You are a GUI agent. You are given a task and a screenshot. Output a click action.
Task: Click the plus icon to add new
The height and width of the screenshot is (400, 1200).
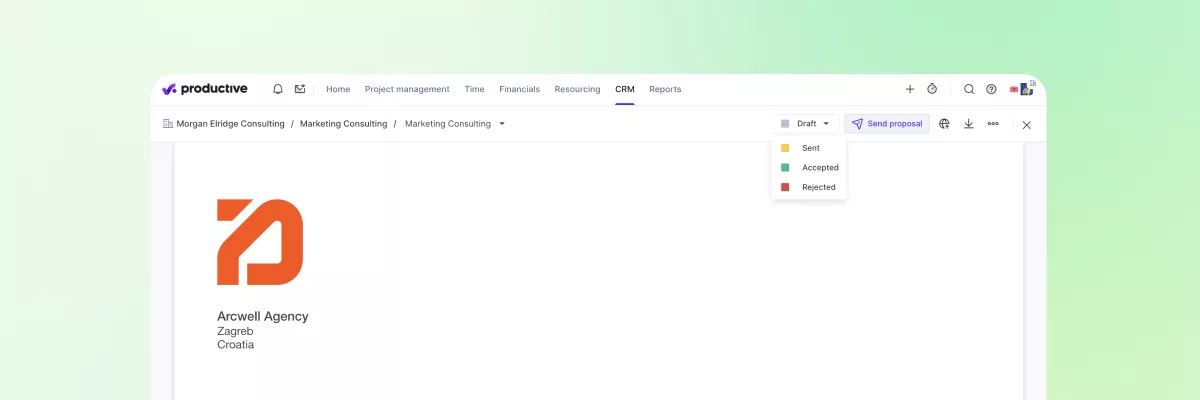tap(910, 89)
